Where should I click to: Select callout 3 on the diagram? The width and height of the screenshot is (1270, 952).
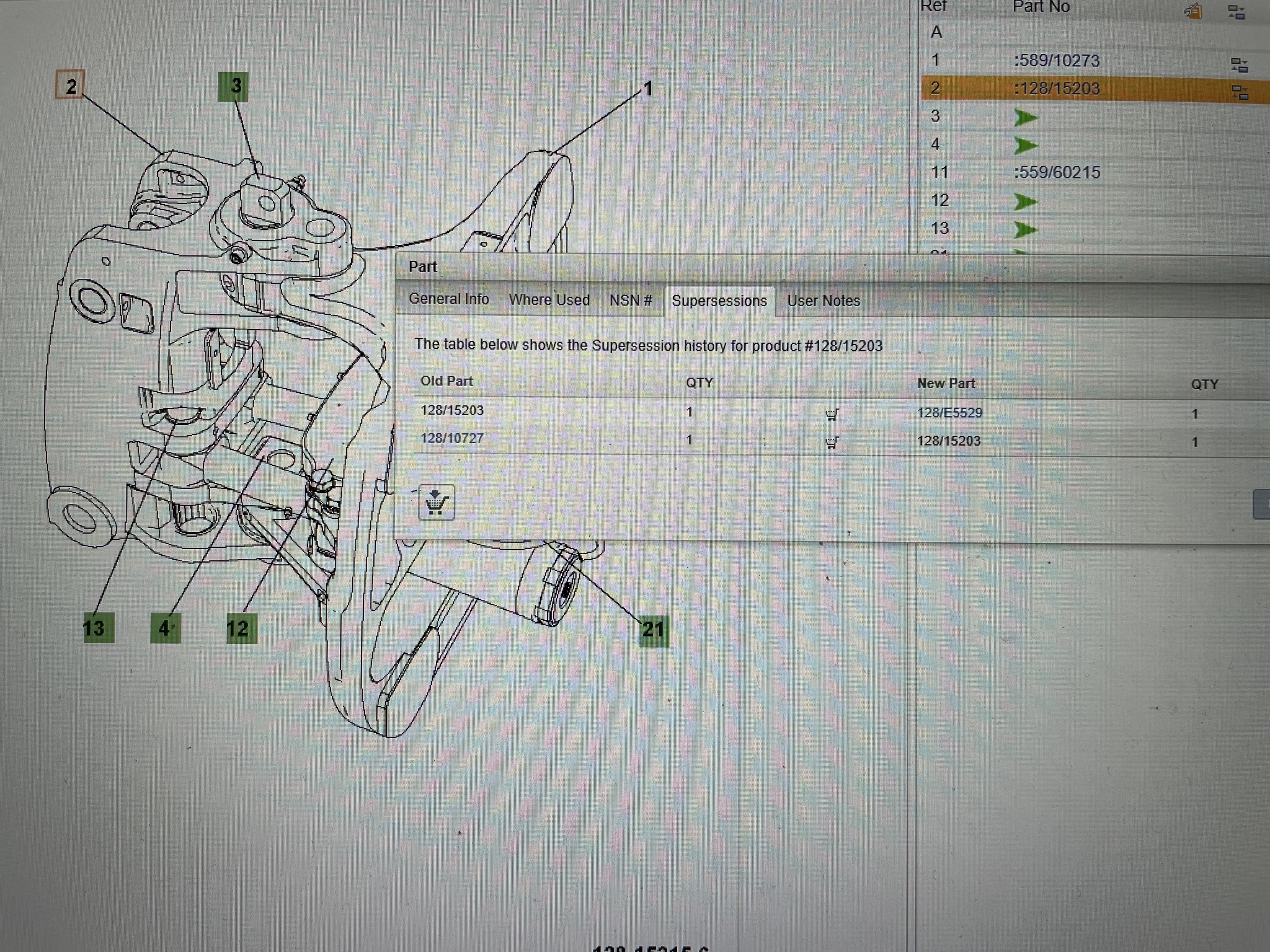(x=234, y=87)
